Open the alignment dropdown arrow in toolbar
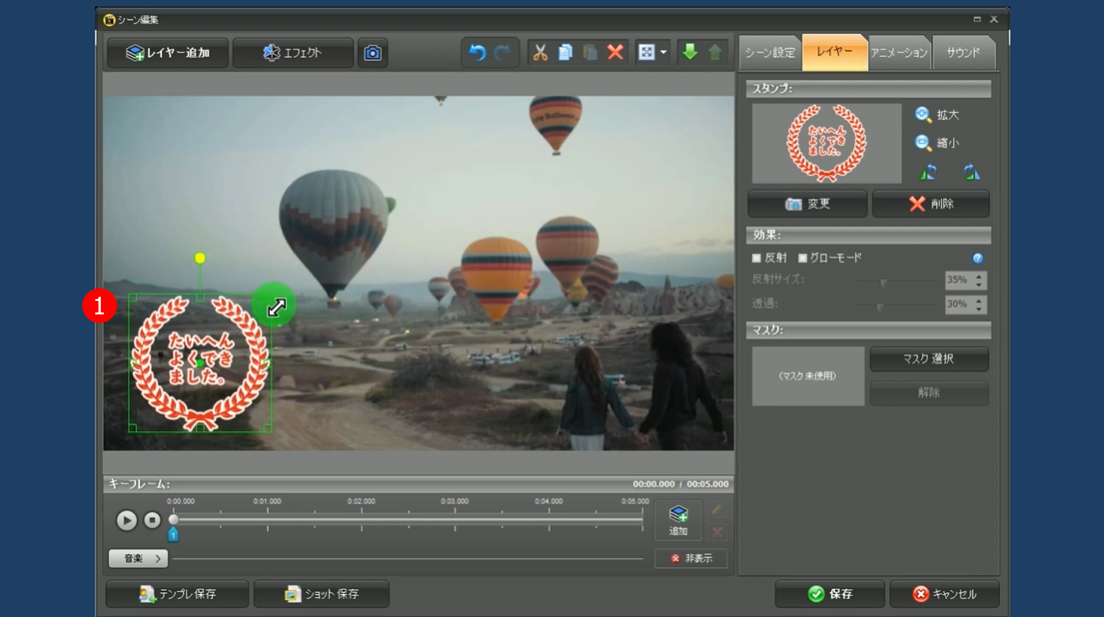 663,53
